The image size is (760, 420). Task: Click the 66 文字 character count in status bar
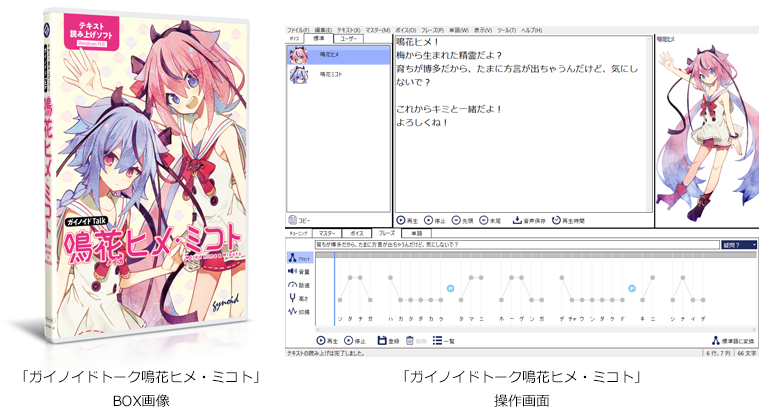[746, 354]
